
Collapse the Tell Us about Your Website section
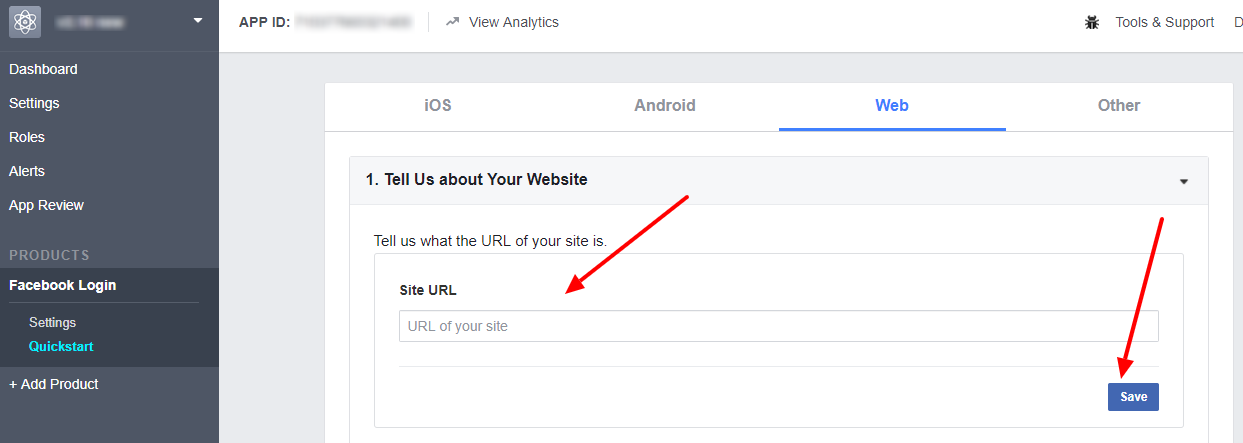(x=1184, y=181)
